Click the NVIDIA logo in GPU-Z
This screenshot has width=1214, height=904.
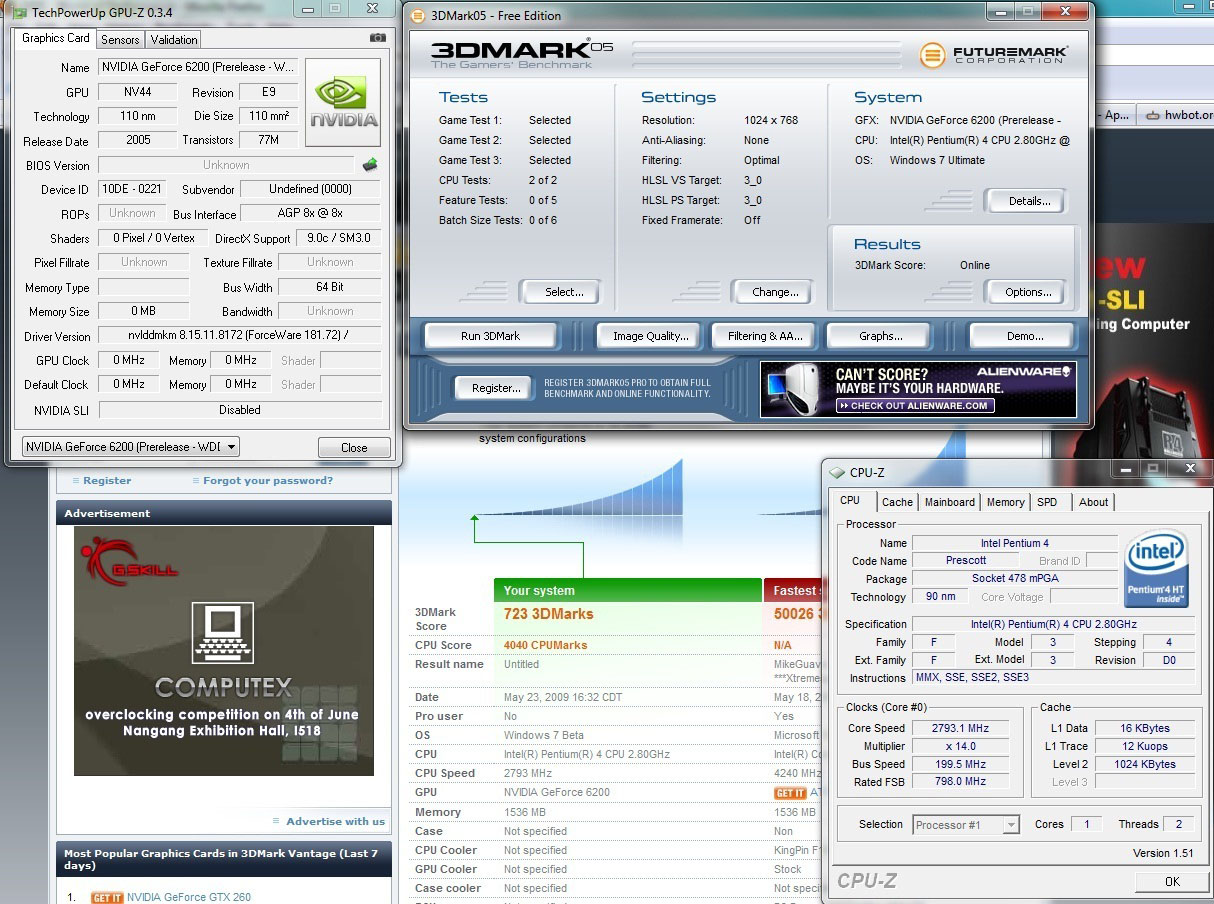pyautogui.click(x=343, y=104)
